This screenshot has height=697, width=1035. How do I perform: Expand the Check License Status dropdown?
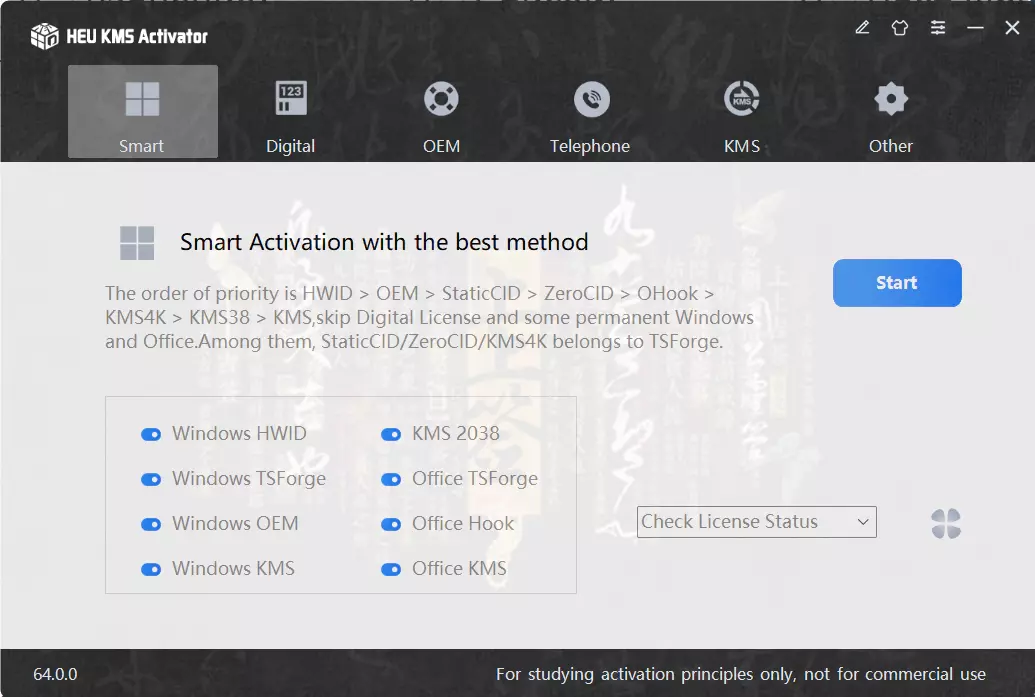(756, 522)
